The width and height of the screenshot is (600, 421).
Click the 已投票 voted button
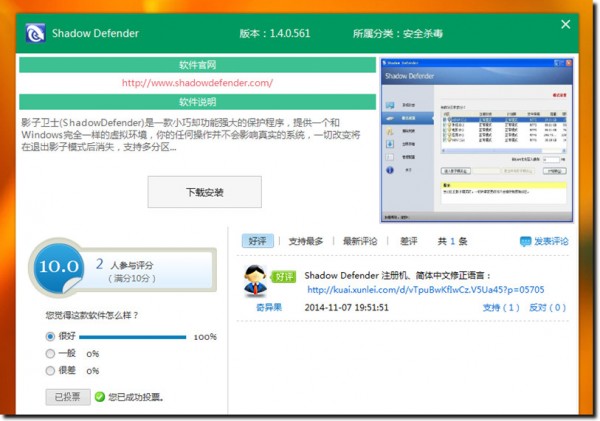68,397
